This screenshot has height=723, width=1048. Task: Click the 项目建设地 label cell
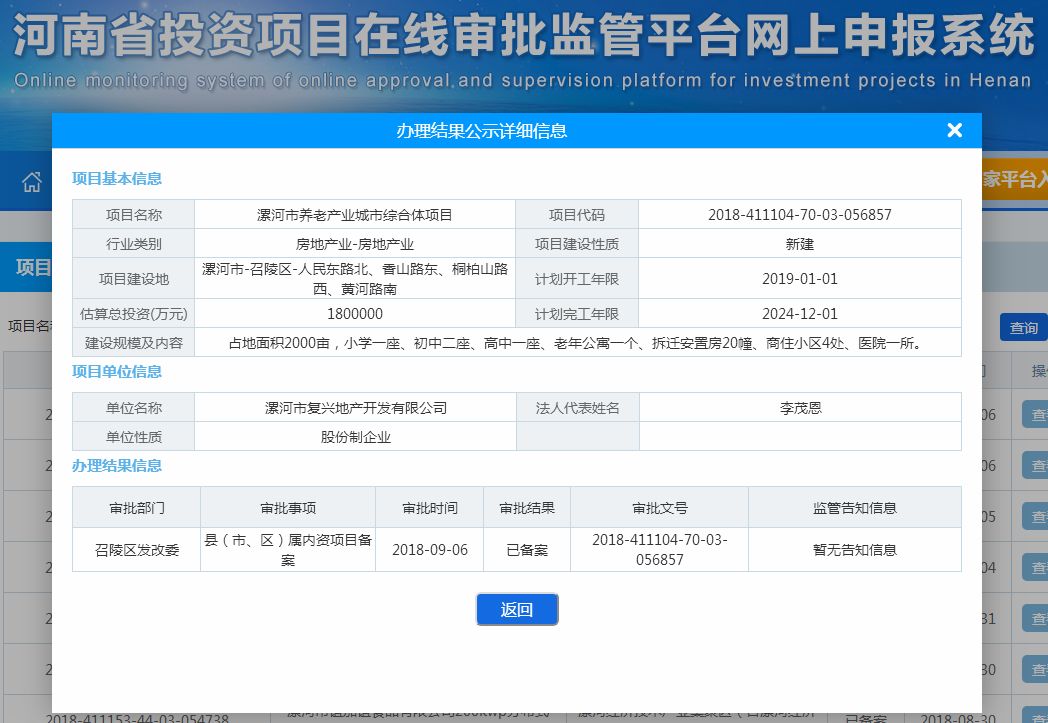(134, 279)
